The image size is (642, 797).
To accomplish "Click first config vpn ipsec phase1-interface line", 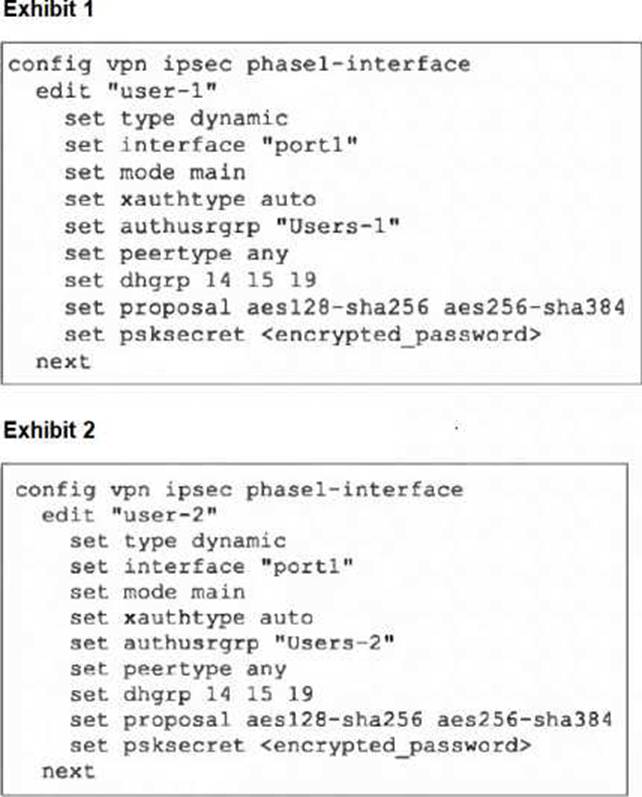I will click(x=239, y=65).
